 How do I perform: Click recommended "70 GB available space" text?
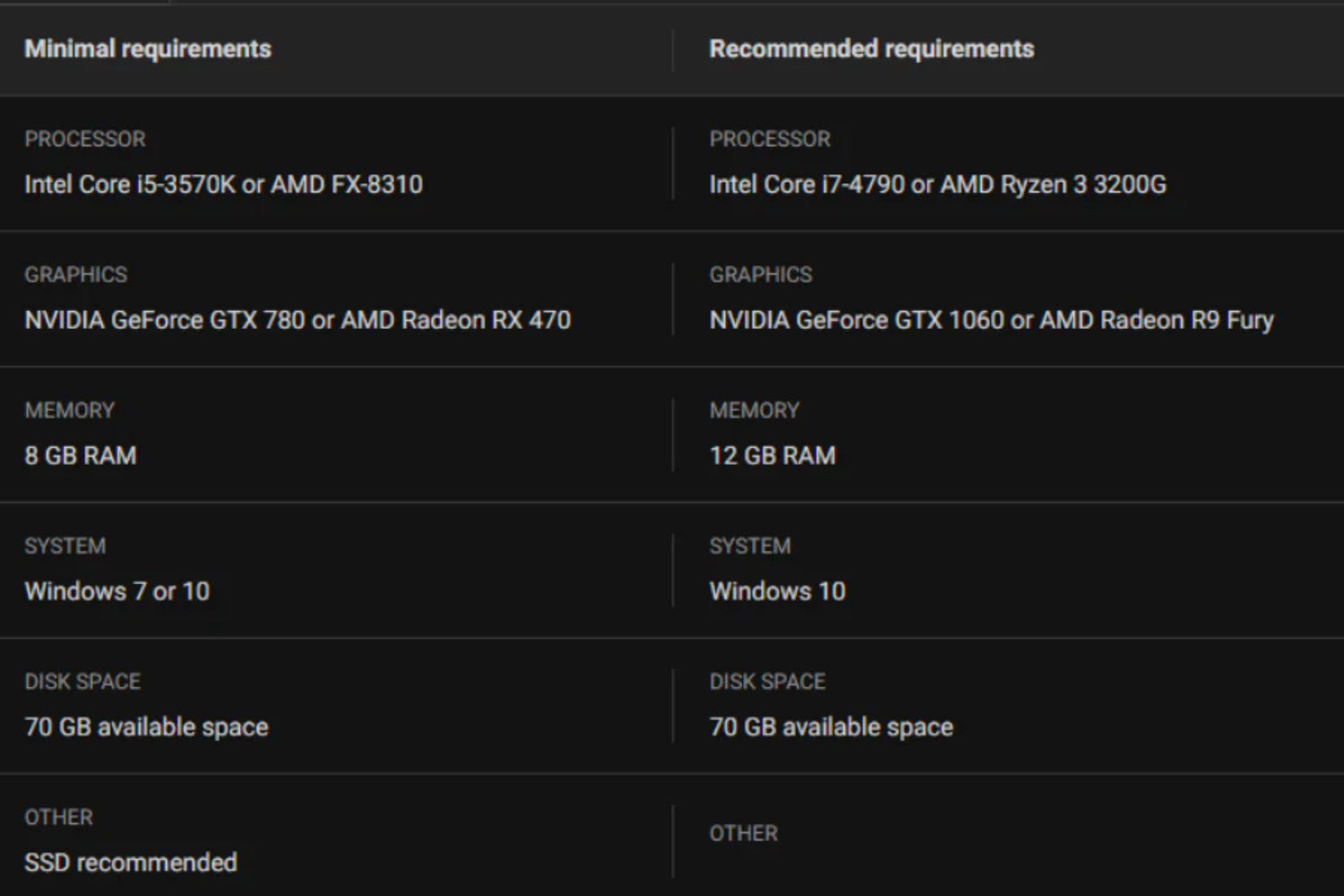click(831, 727)
